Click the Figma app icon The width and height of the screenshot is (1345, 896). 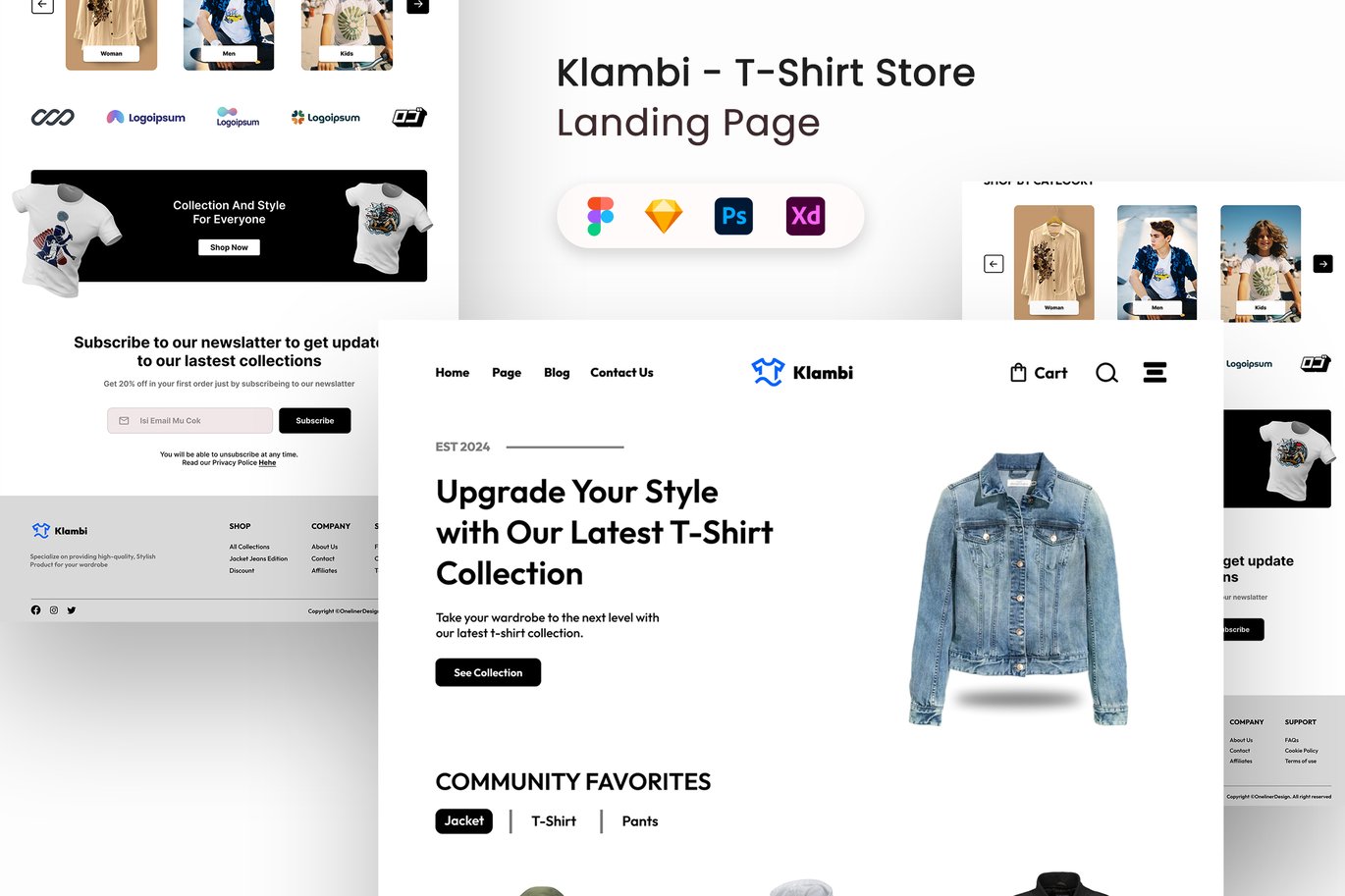point(601,216)
